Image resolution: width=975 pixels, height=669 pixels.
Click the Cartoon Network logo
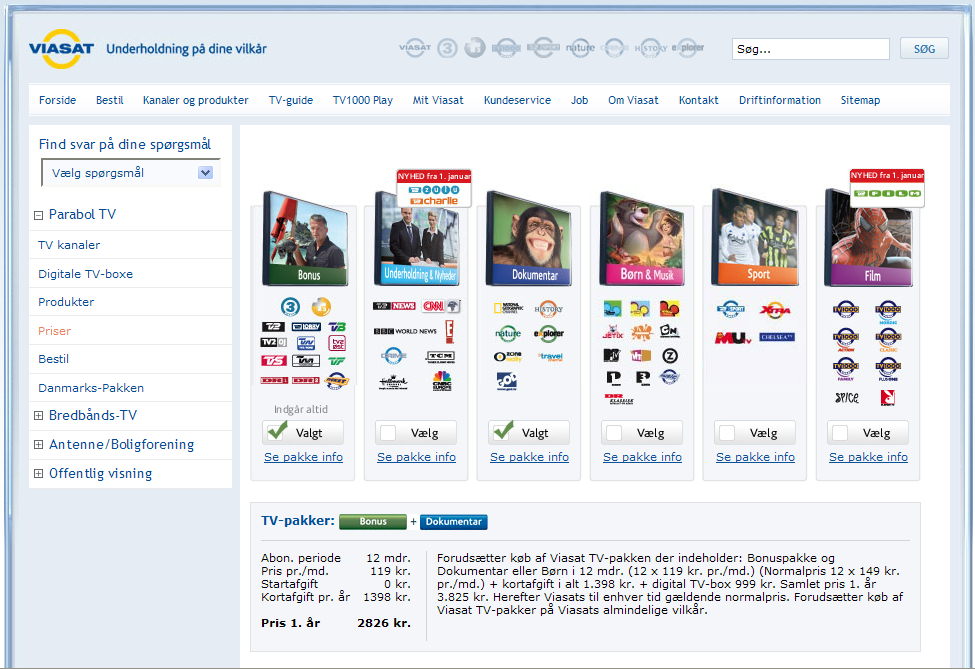tap(669, 331)
